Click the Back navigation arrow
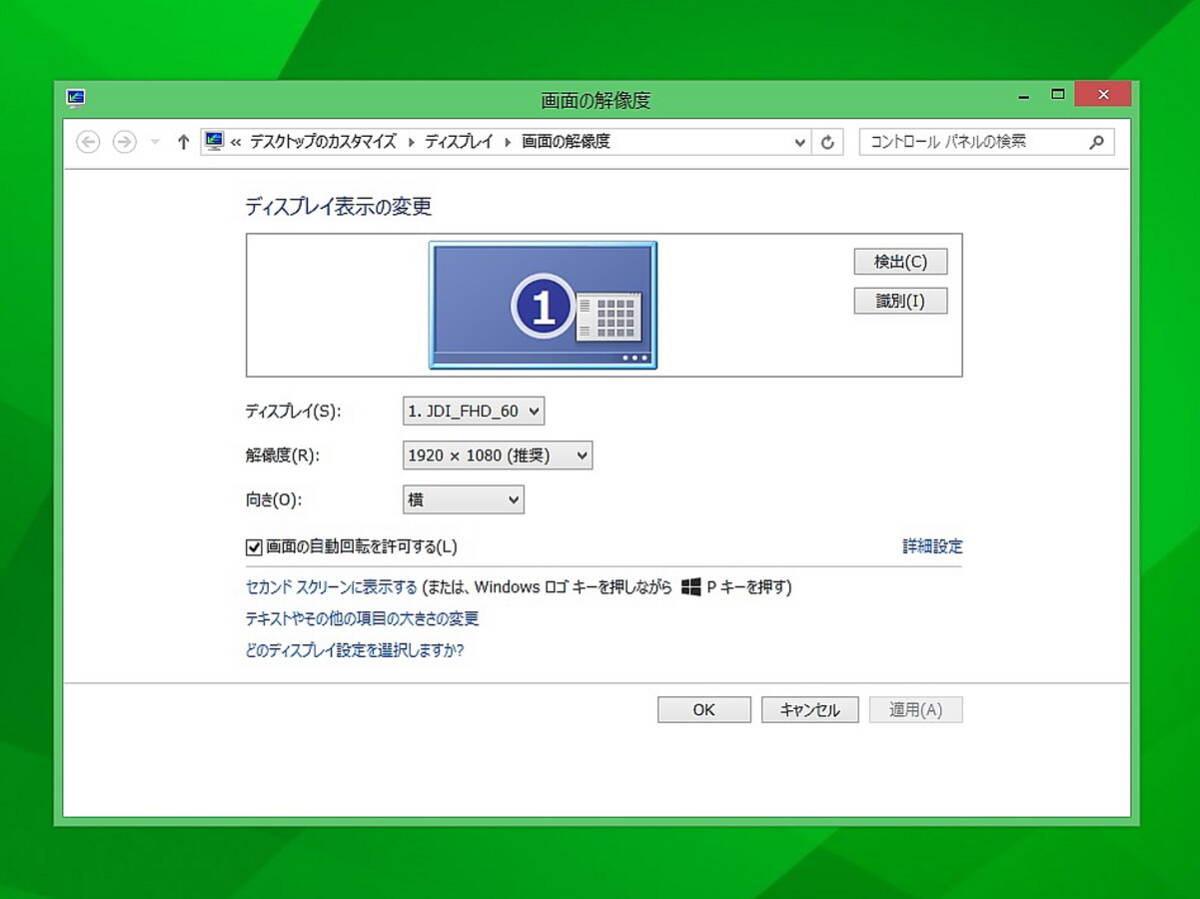The height and width of the screenshot is (899, 1200). click(88, 143)
